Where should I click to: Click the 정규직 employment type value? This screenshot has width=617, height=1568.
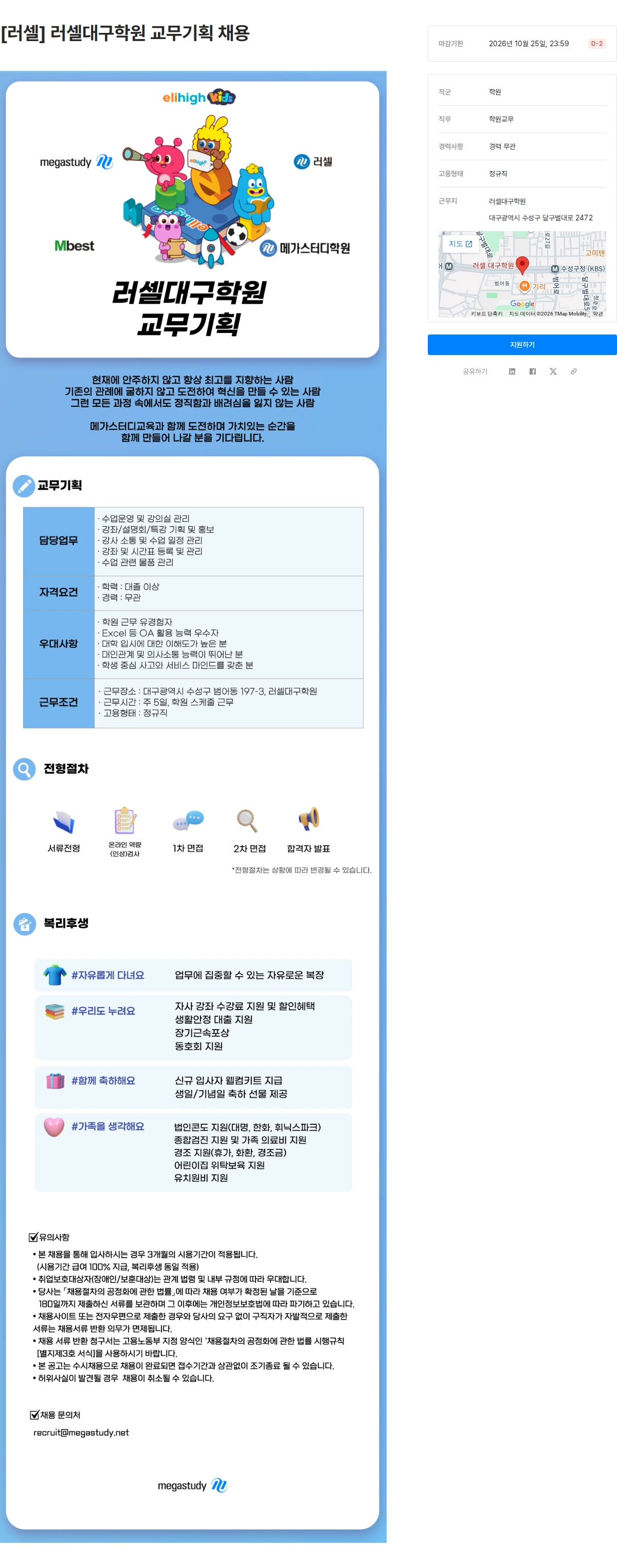(498, 174)
